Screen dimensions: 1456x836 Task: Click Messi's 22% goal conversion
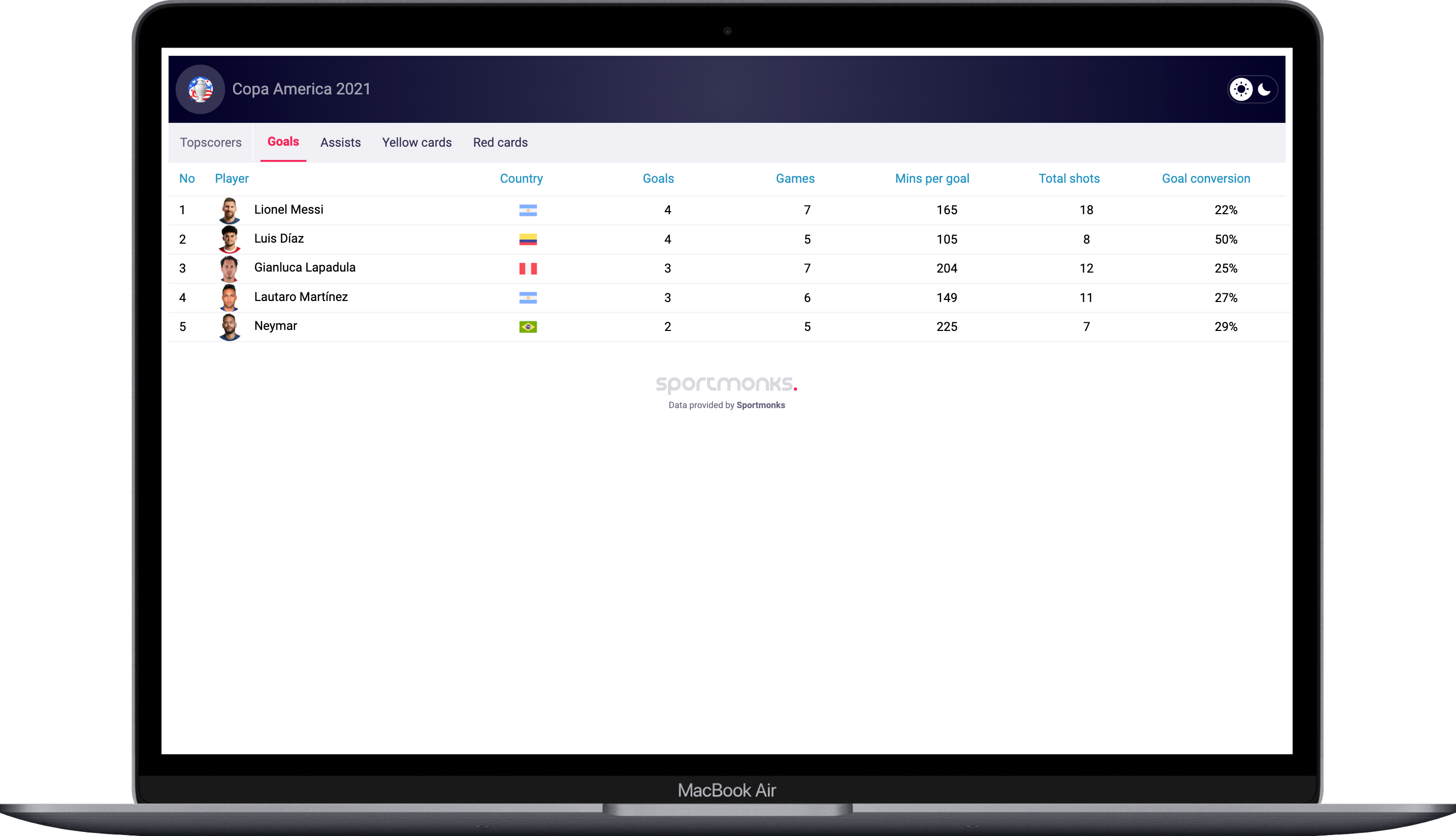coord(1225,210)
